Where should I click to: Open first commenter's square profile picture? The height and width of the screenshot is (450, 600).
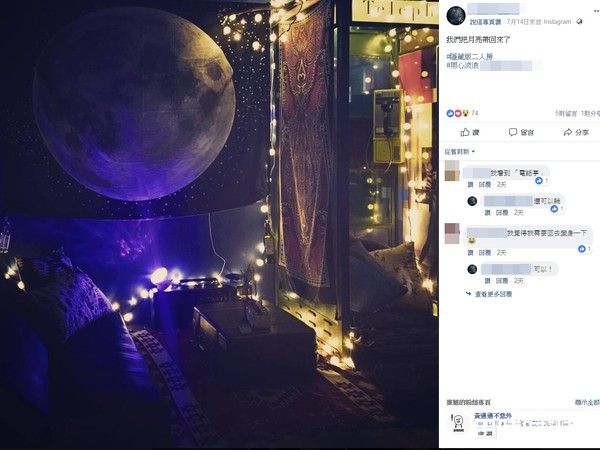pyautogui.click(x=452, y=171)
